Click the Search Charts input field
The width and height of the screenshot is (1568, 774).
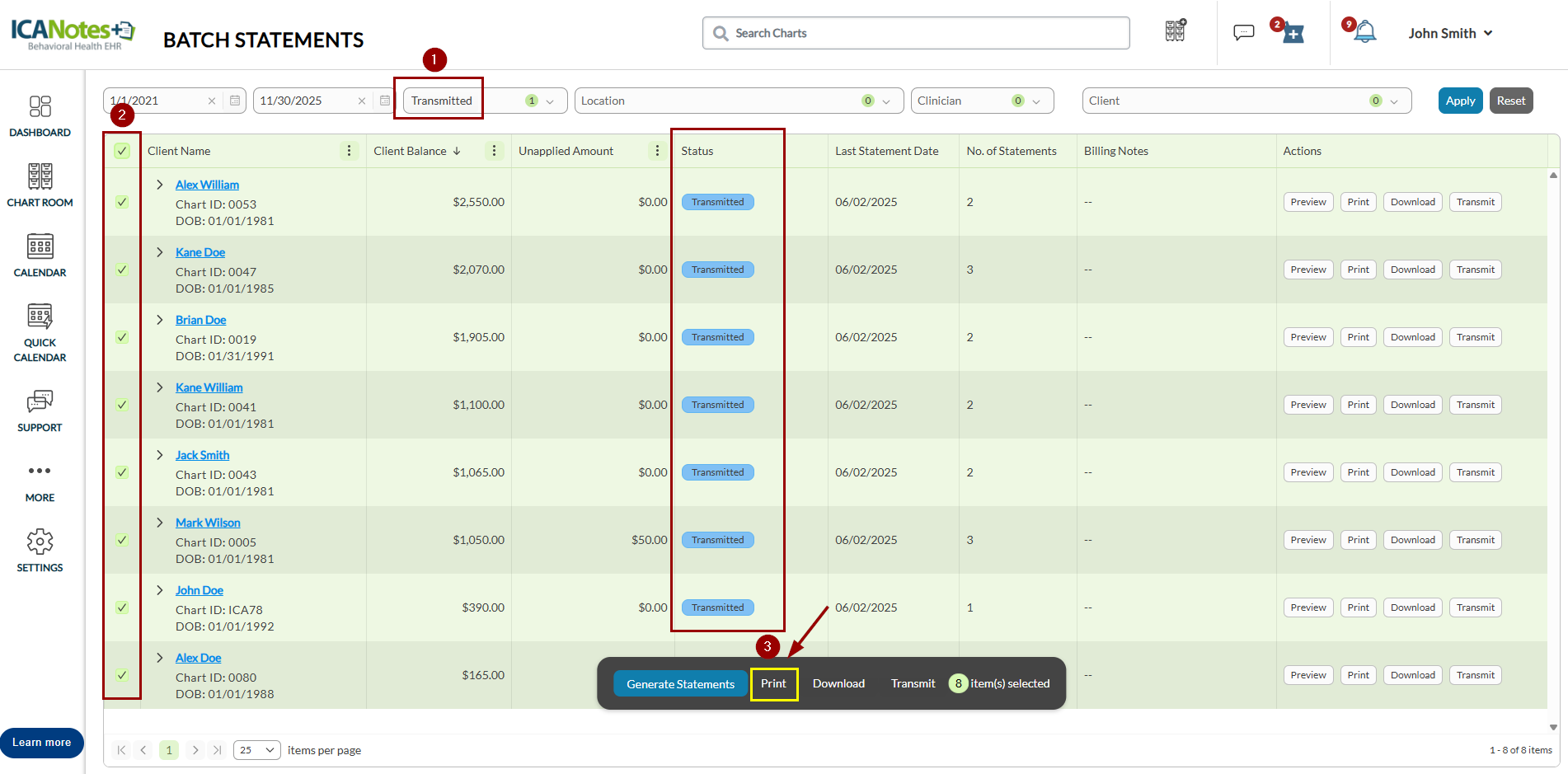915,33
